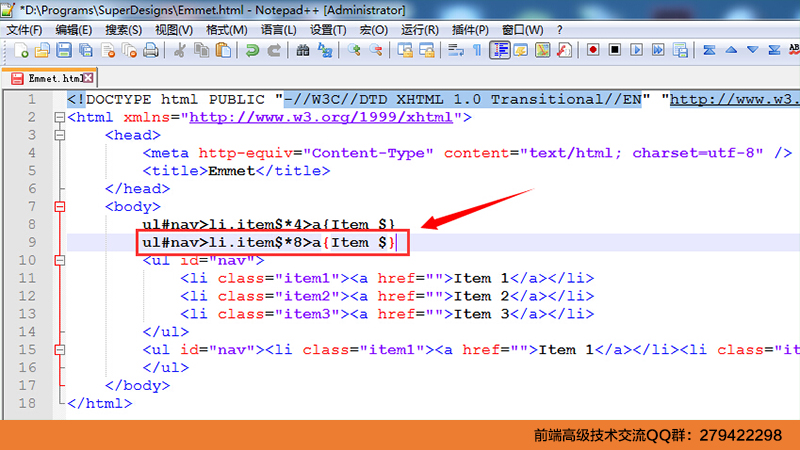Follow the w3.org/1999/xhtml link
800x450 pixels.
(x=321, y=117)
